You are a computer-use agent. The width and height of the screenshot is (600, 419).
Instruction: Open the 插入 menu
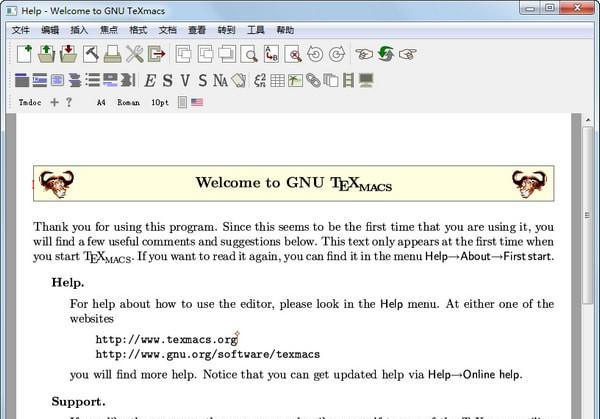pyautogui.click(x=79, y=30)
